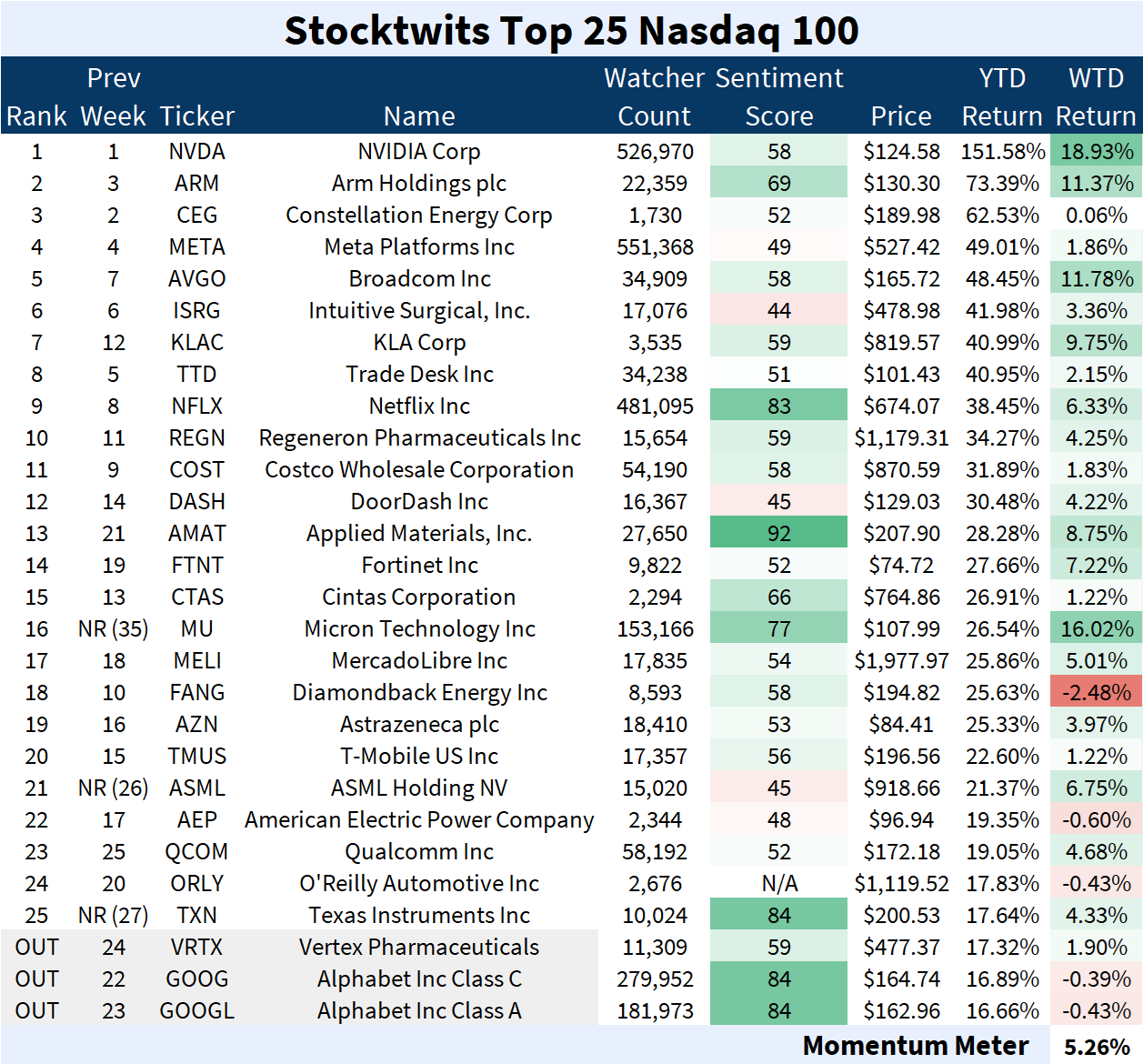
Task: Click MercadoLibre's price $1,977.97
Action: pyautogui.click(x=900, y=661)
